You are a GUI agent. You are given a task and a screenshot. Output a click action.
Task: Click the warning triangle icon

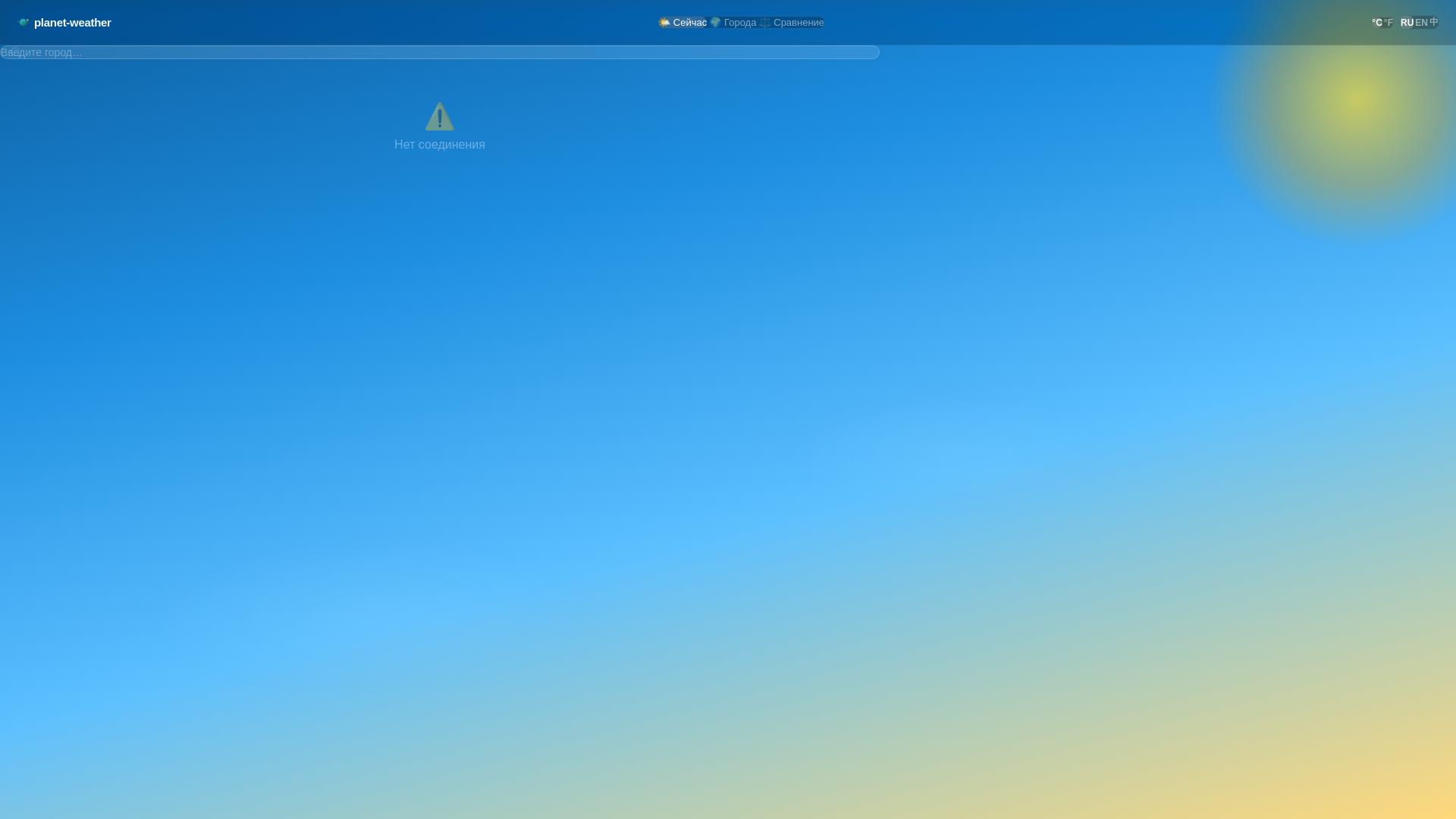coord(440,117)
